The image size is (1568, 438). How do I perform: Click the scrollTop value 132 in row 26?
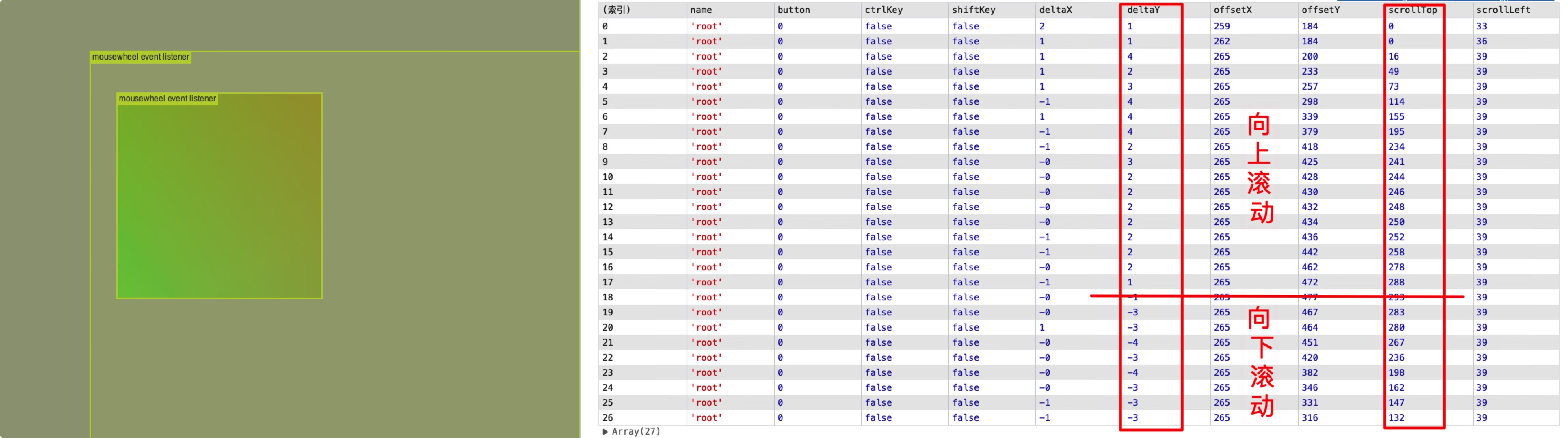click(x=1396, y=418)
